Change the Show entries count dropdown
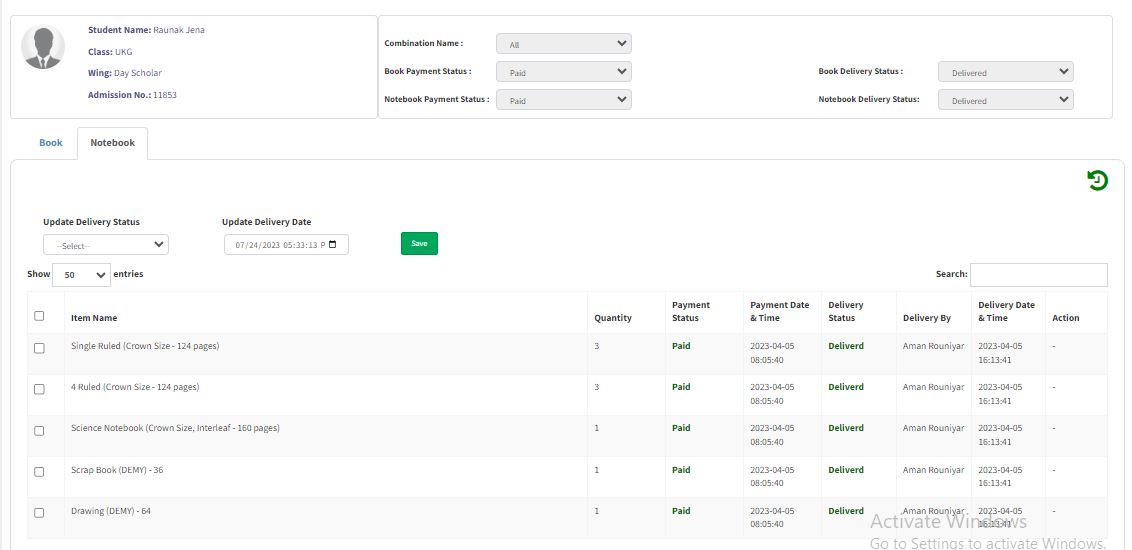 click(x=81, y=275)
